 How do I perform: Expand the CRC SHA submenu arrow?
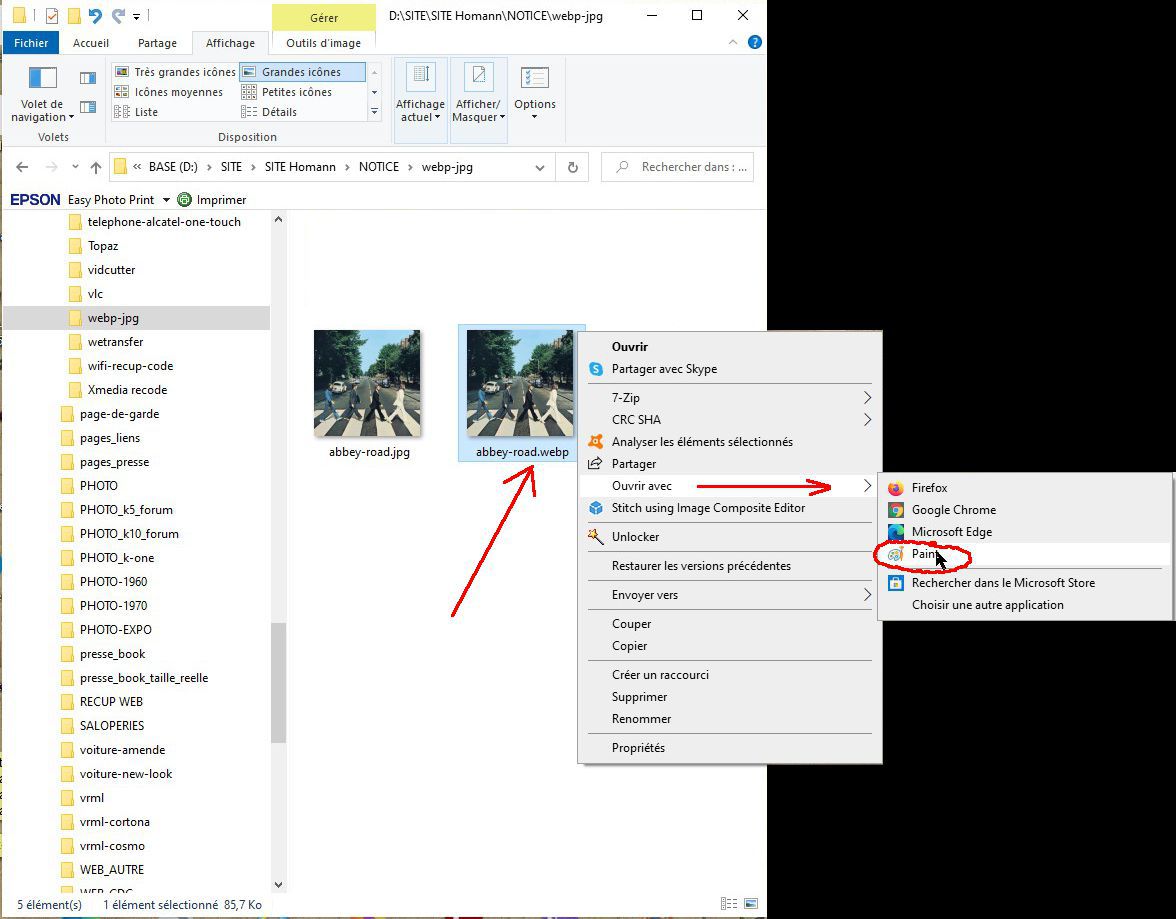coord(867,419)
